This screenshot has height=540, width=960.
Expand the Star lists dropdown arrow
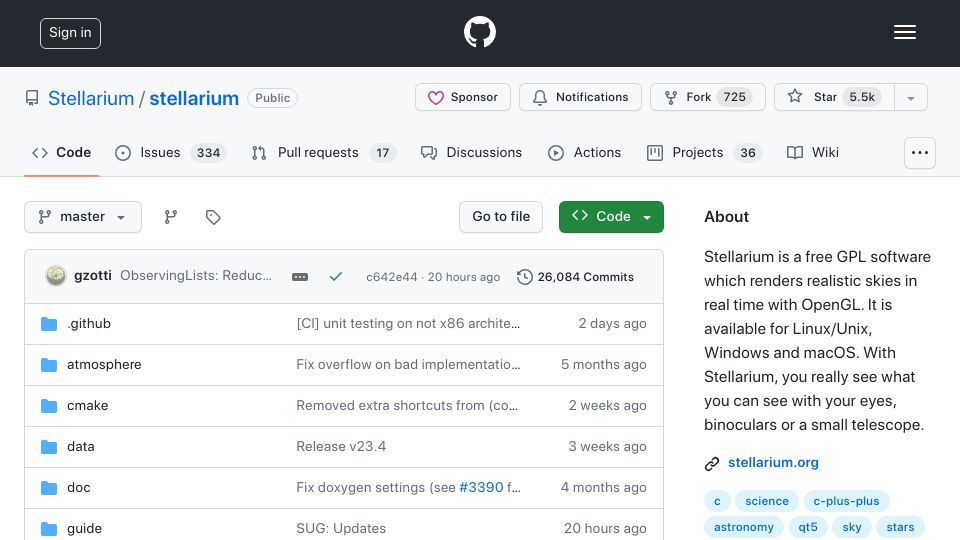[911, 98]
